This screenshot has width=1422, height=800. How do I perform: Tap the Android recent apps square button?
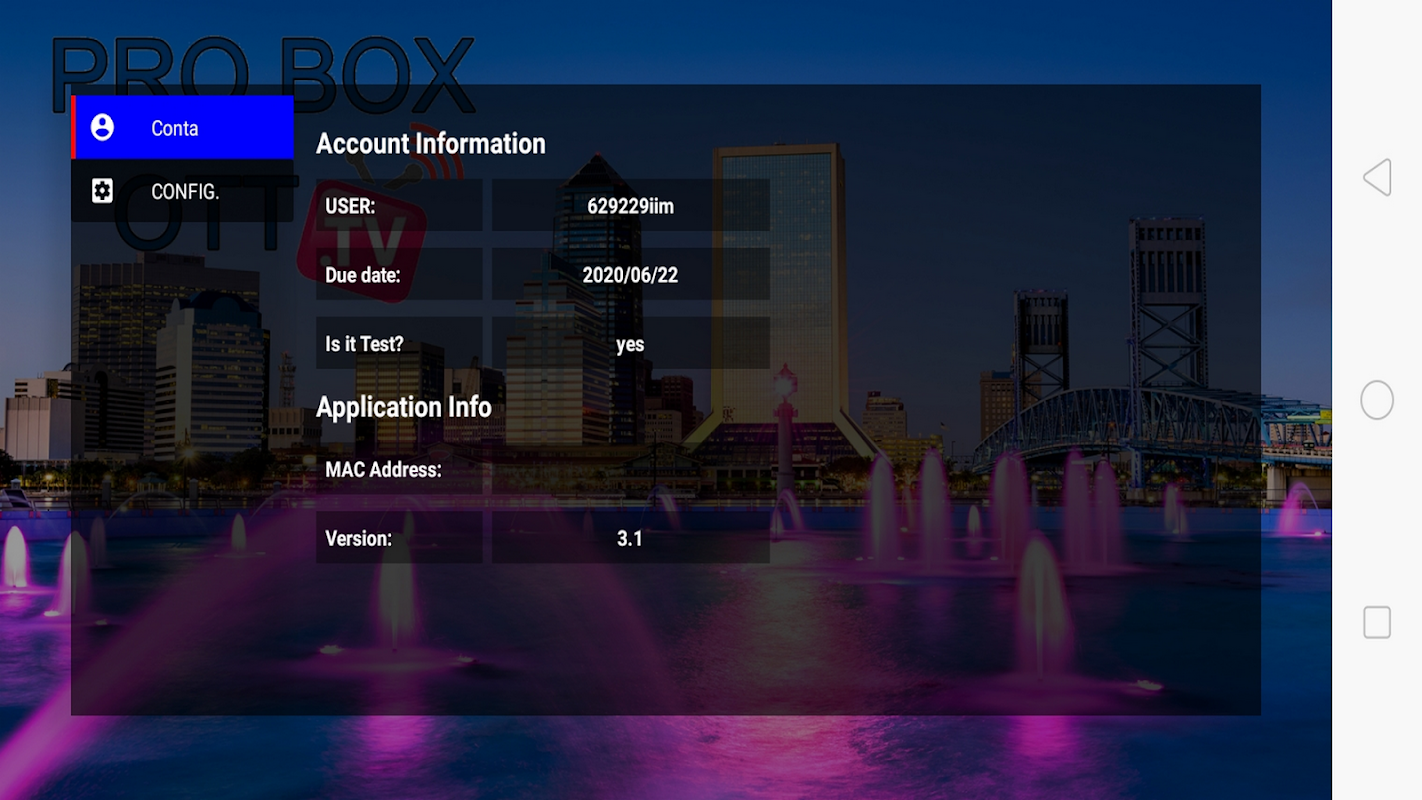click(1377, 622)
